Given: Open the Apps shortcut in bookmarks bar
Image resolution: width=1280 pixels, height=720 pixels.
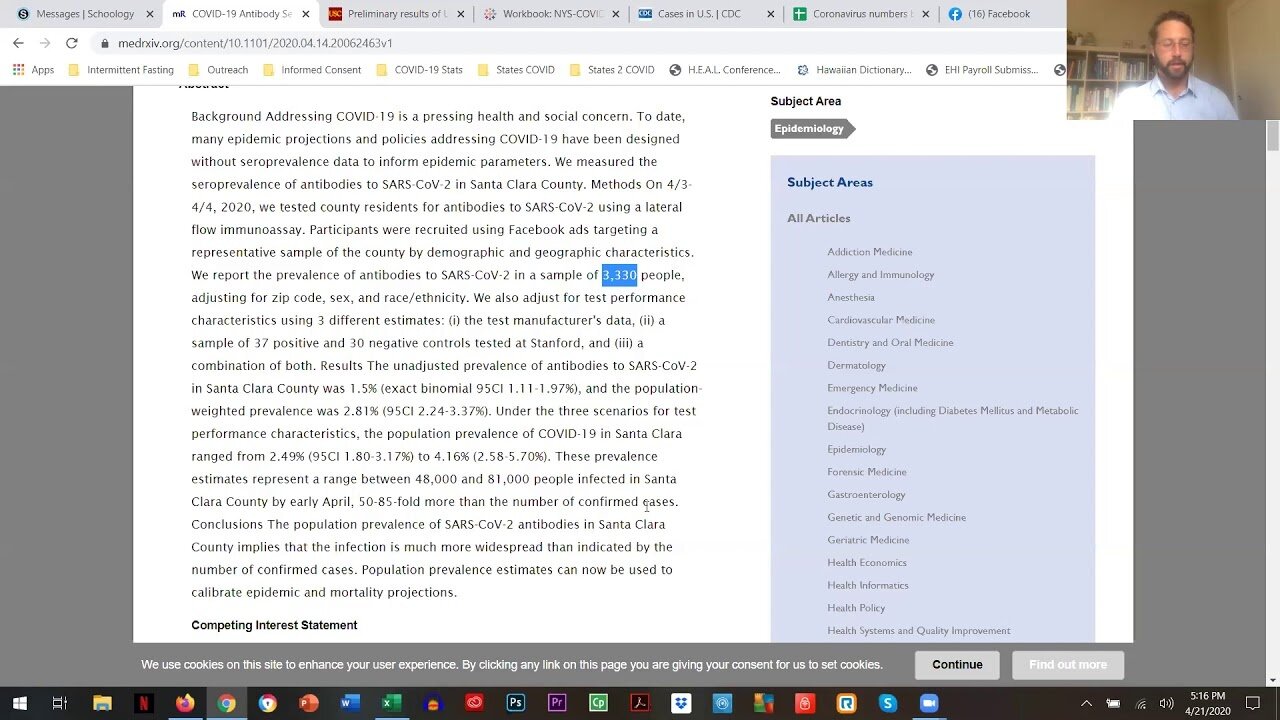Looking at the screenshot, I should click(34, 70).
